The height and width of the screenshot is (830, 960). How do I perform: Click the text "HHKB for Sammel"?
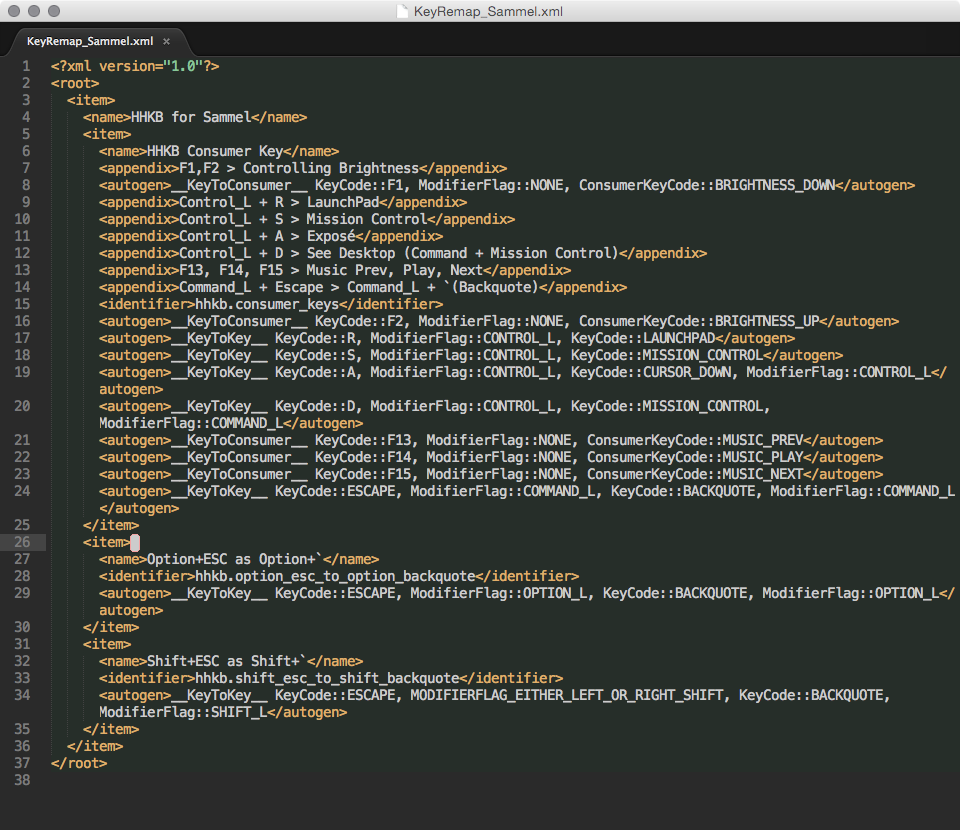pyautogui.click(x=191, y=117)
